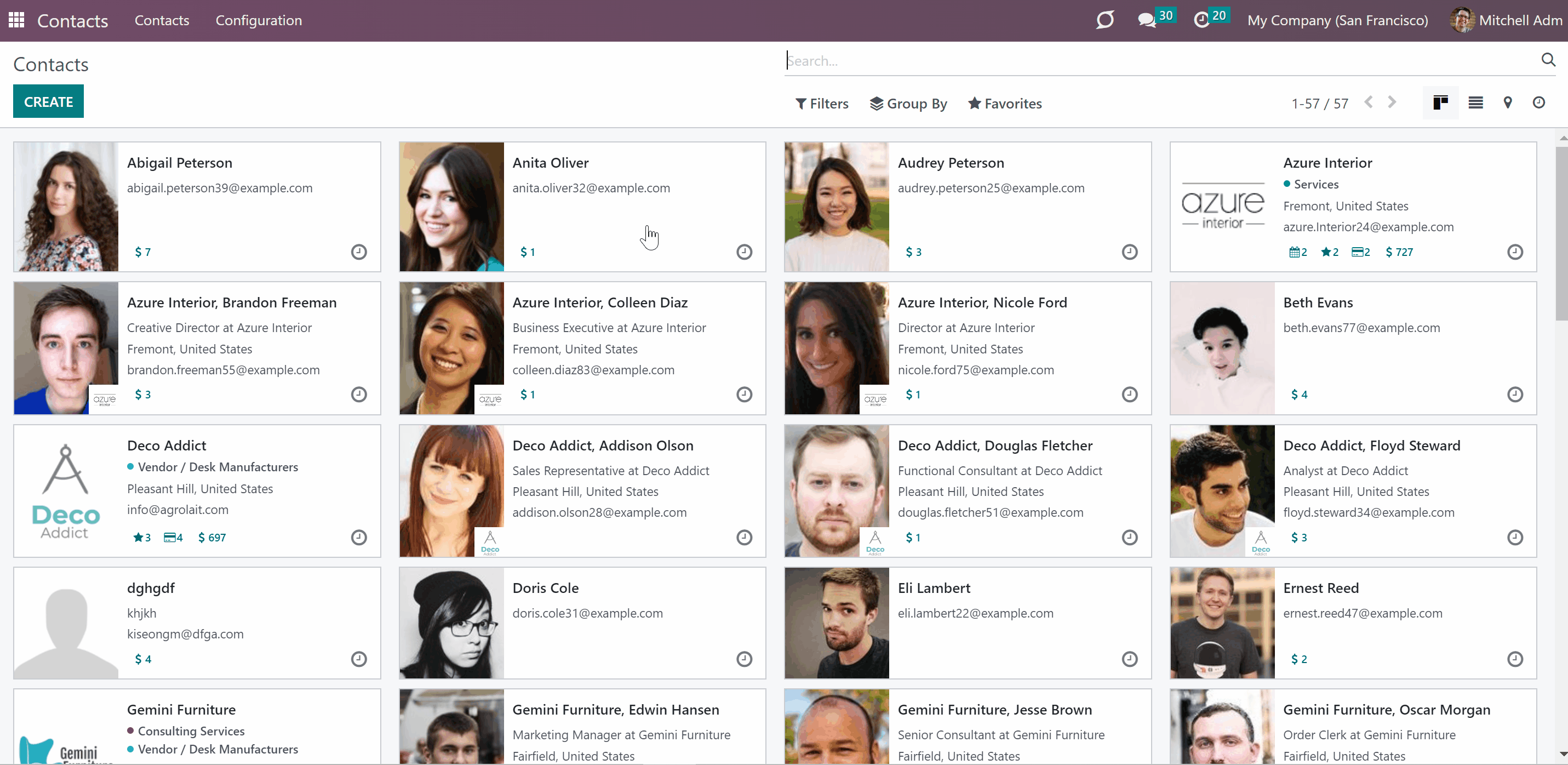This screenshot has width=1568, height=765.
Task: Open the Filters dropdown
Action: (822, 104)
